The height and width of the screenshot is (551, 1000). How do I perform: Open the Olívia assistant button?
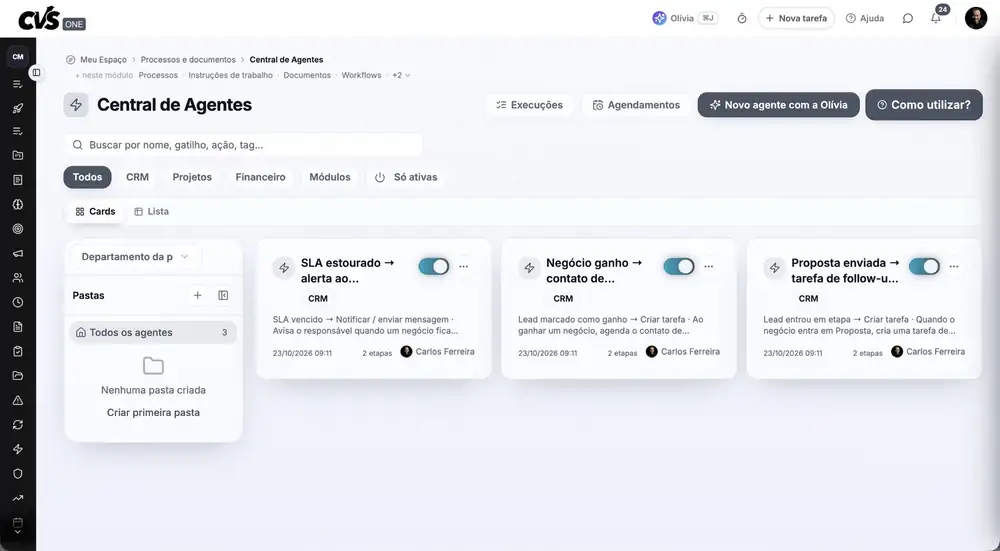click(x=686, y=18)
